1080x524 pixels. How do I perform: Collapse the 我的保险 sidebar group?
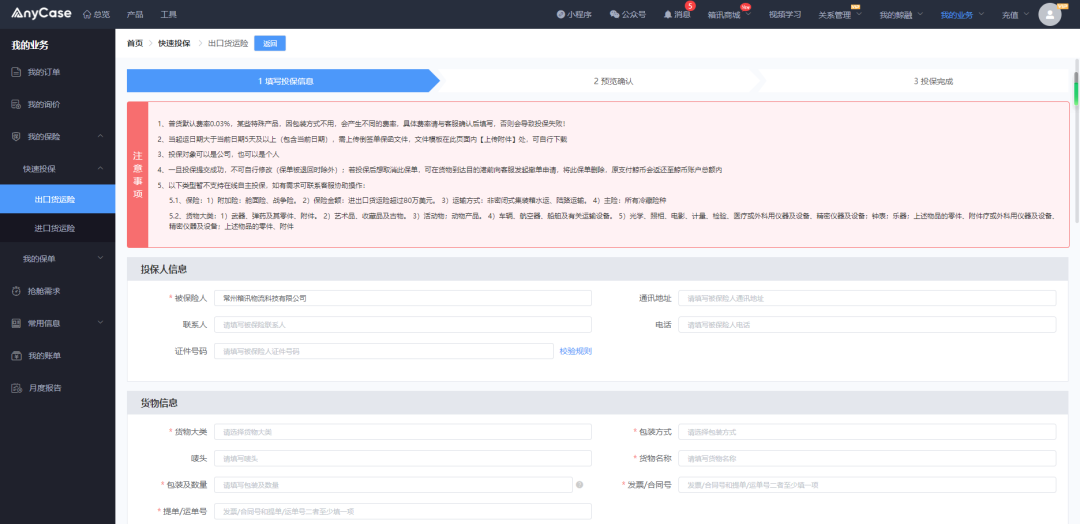click(x=101, y=136)
